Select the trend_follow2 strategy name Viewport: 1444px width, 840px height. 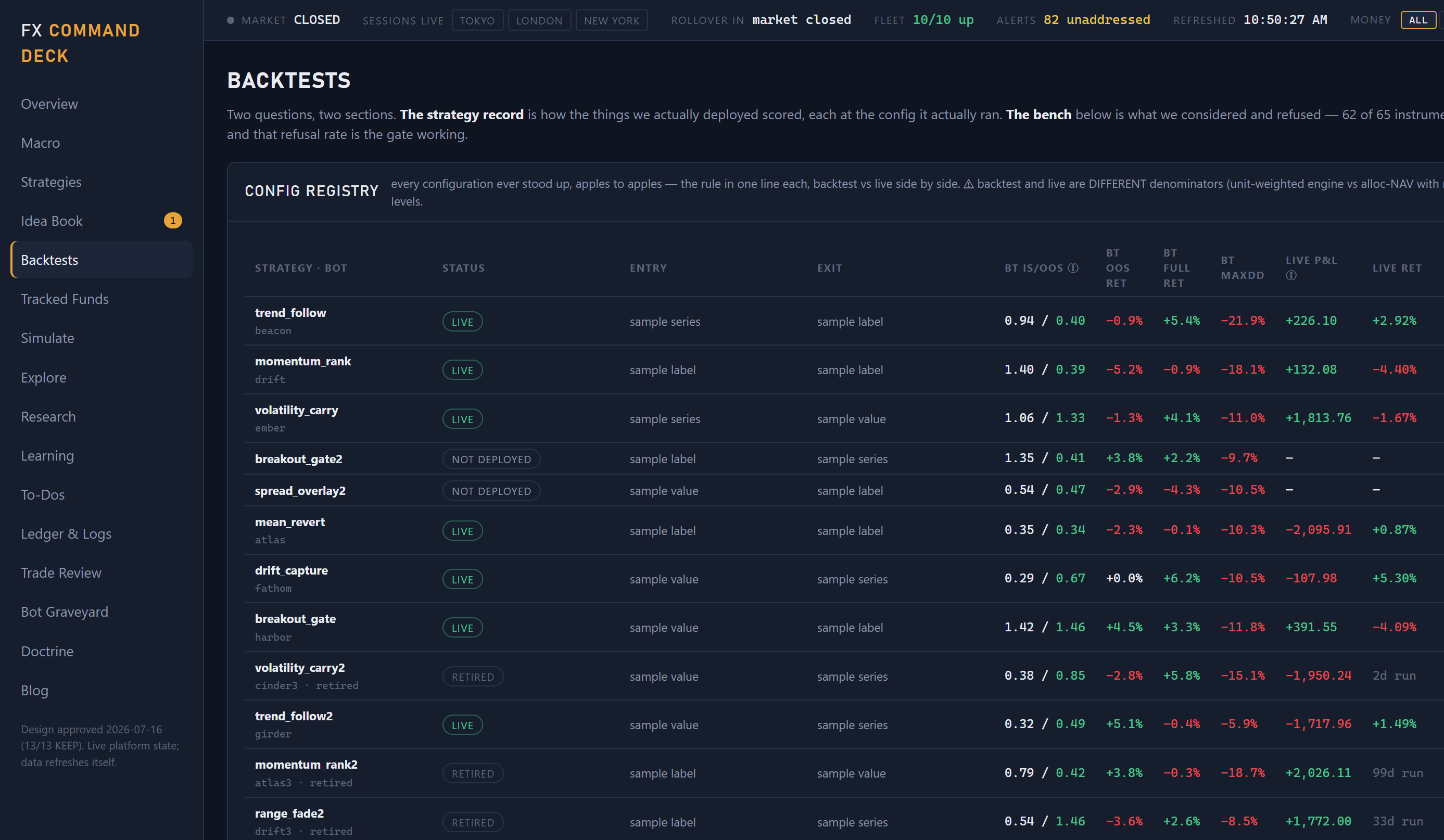coord(294,716)
